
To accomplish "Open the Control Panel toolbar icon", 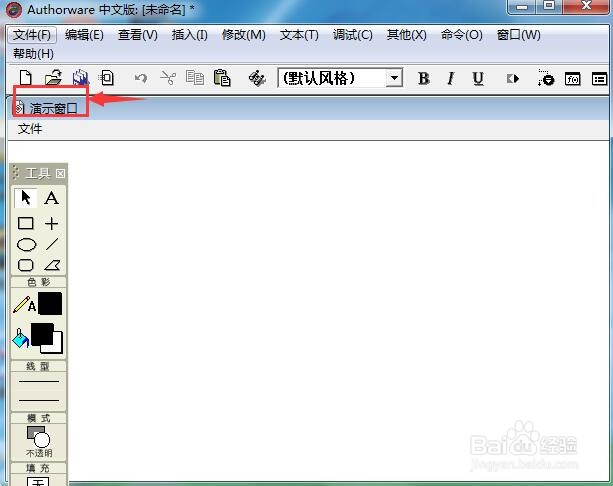I will (x=546, y=78).
